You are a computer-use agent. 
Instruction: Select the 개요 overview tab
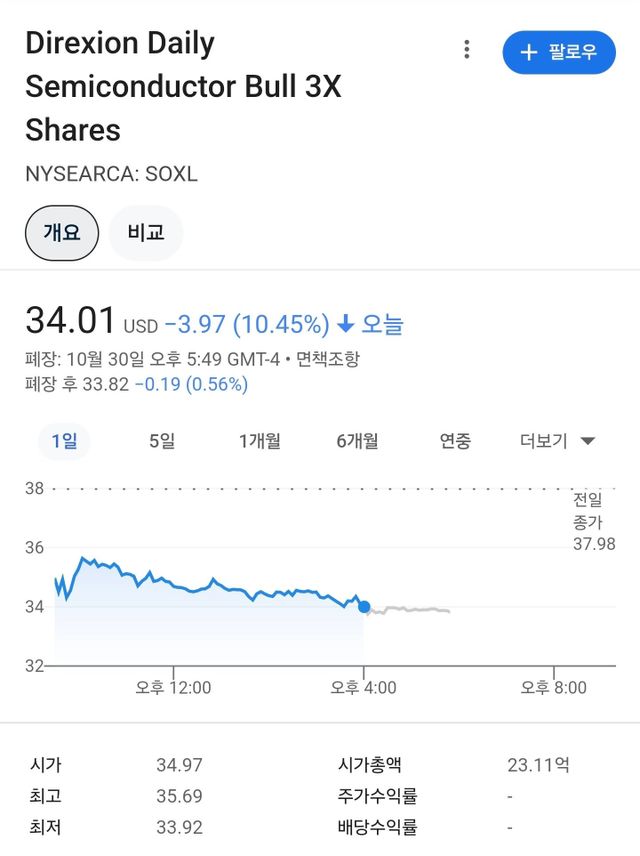click(62, 233)
